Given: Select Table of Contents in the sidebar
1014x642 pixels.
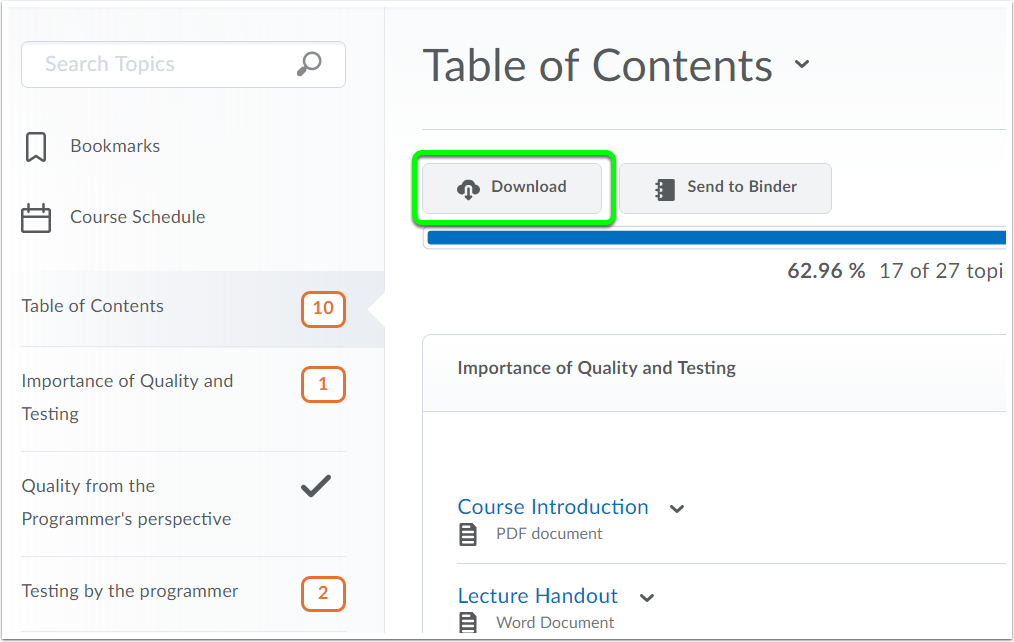Looking at the screenshot, I should pyautogui.click(x=92, y=306).
